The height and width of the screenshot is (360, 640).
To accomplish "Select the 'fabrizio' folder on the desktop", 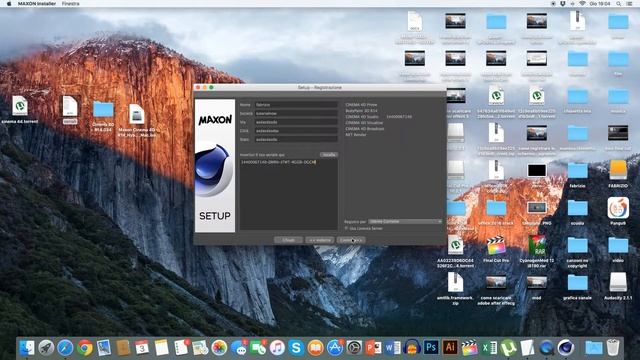I will coord(577,171).
